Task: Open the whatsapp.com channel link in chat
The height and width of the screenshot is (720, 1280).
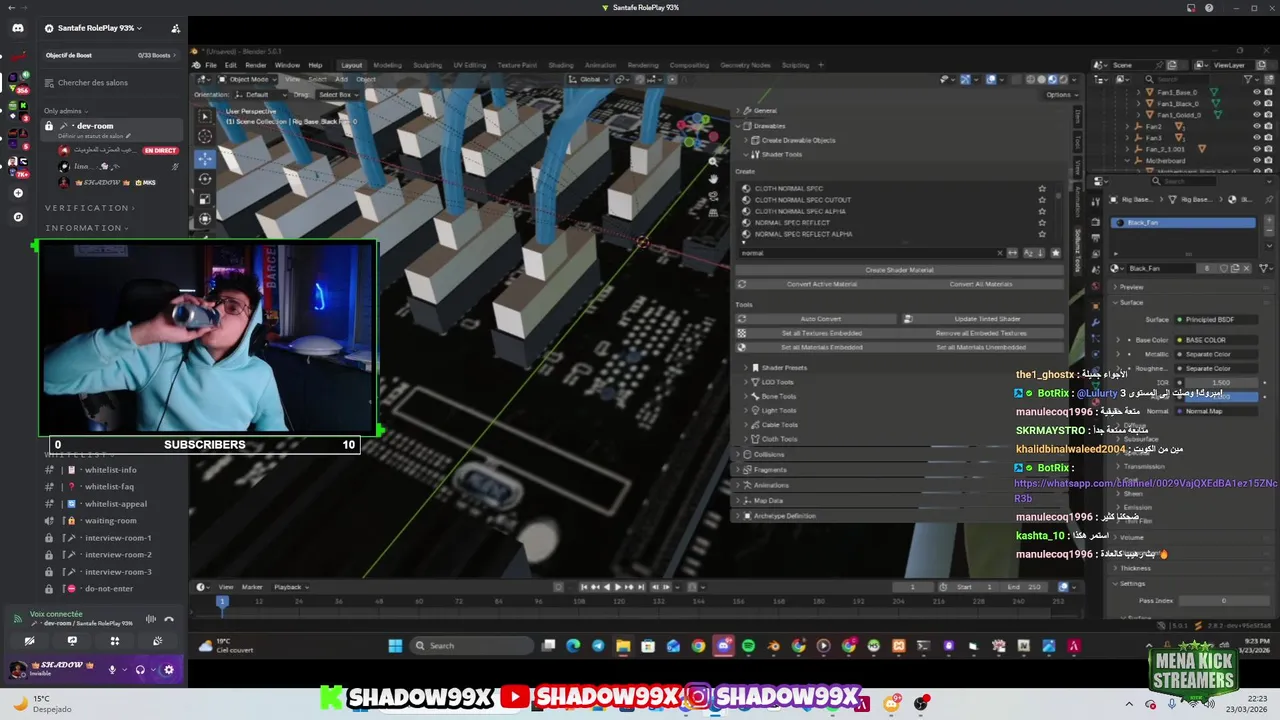Action: pyautogui.click(x=1146, y=490)
